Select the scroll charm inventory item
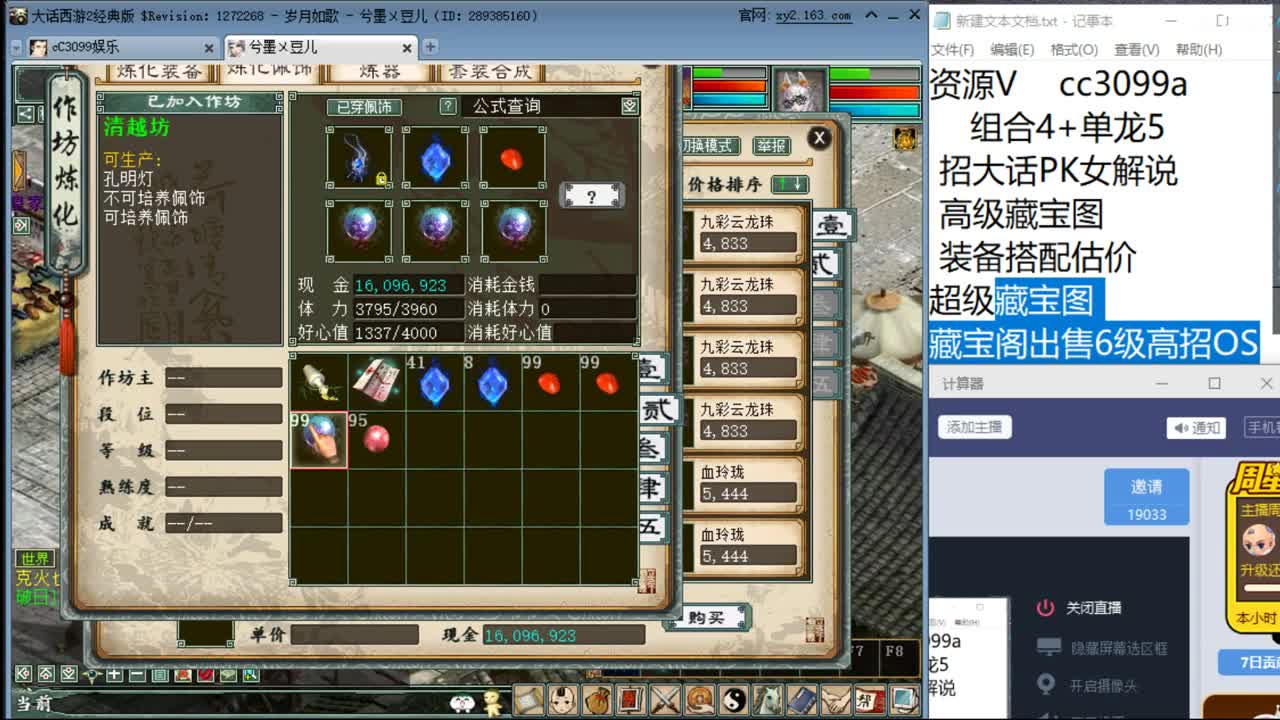The width and height of the screenshot is (1280, 720). [377, 382]
